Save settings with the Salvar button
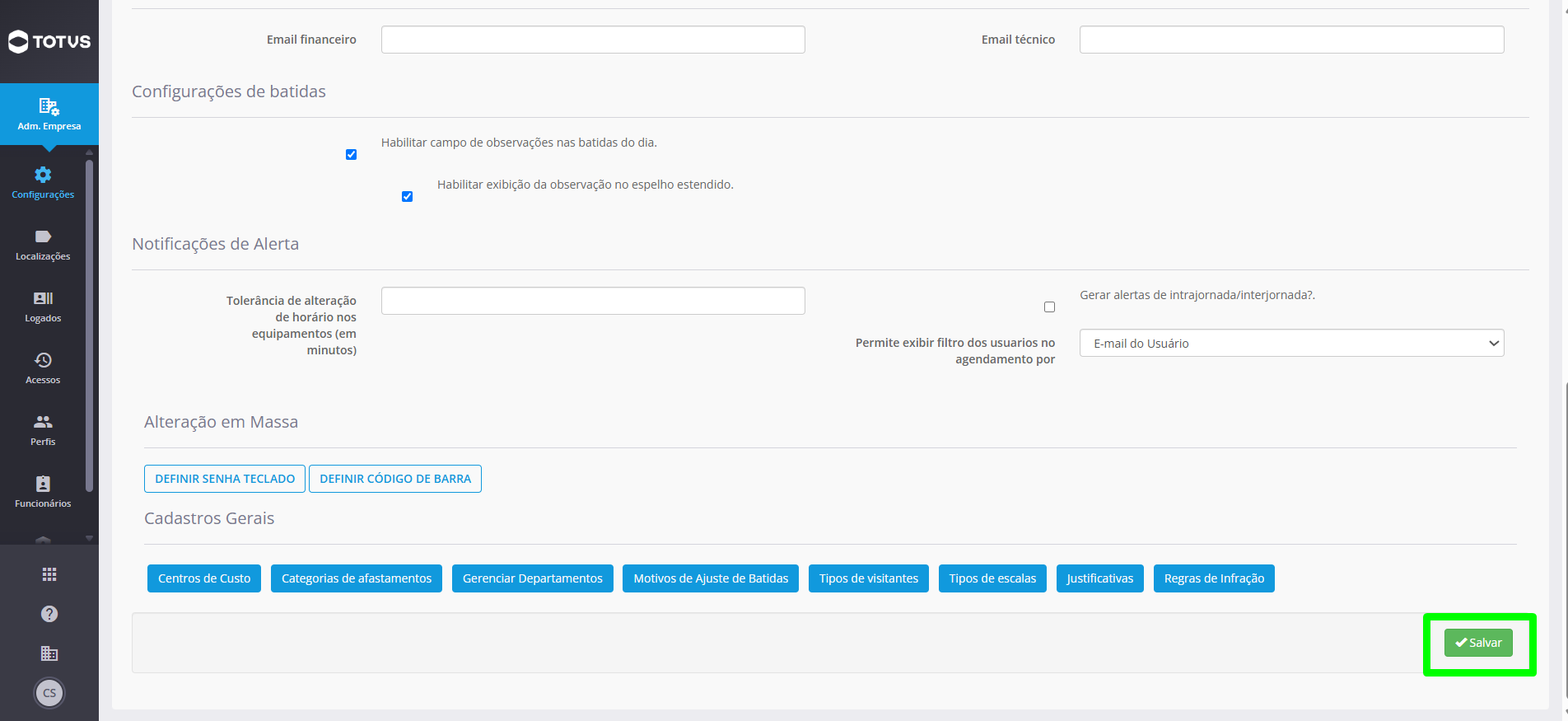1568x721 pixels. coord(1478,643)
